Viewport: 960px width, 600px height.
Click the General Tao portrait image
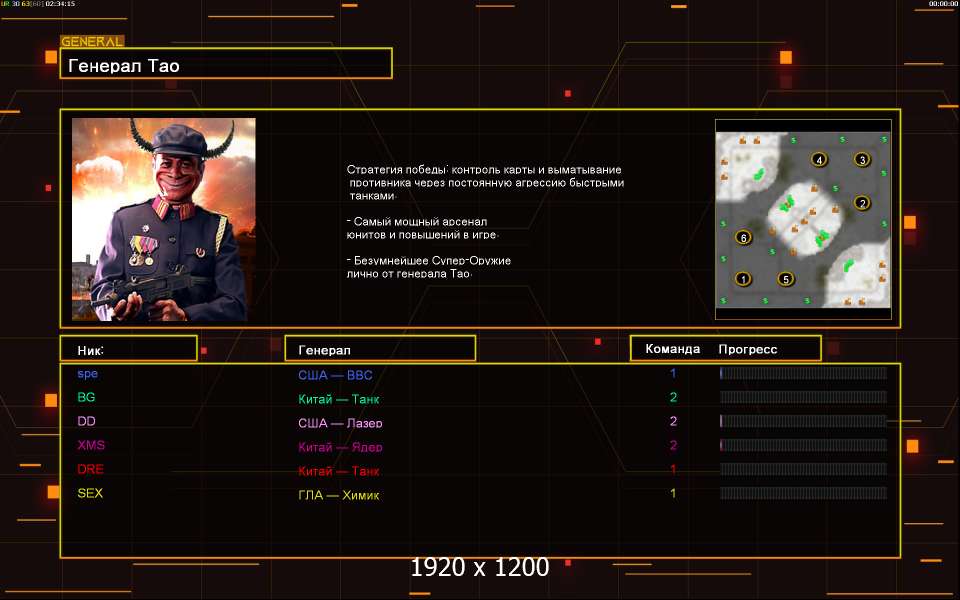coord(163,219)
